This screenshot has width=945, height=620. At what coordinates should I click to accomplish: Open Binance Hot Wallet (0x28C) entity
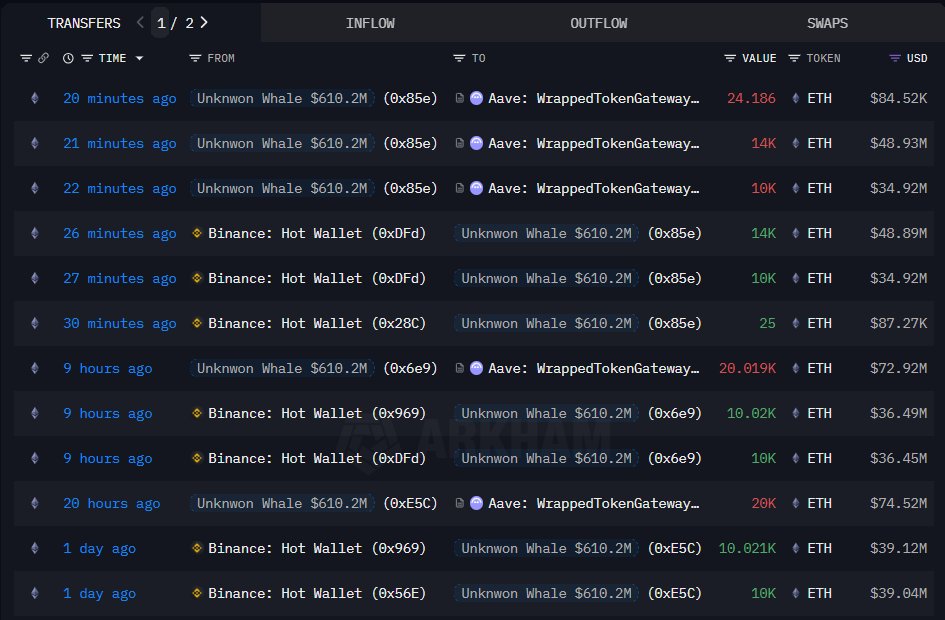pos(317,324)
